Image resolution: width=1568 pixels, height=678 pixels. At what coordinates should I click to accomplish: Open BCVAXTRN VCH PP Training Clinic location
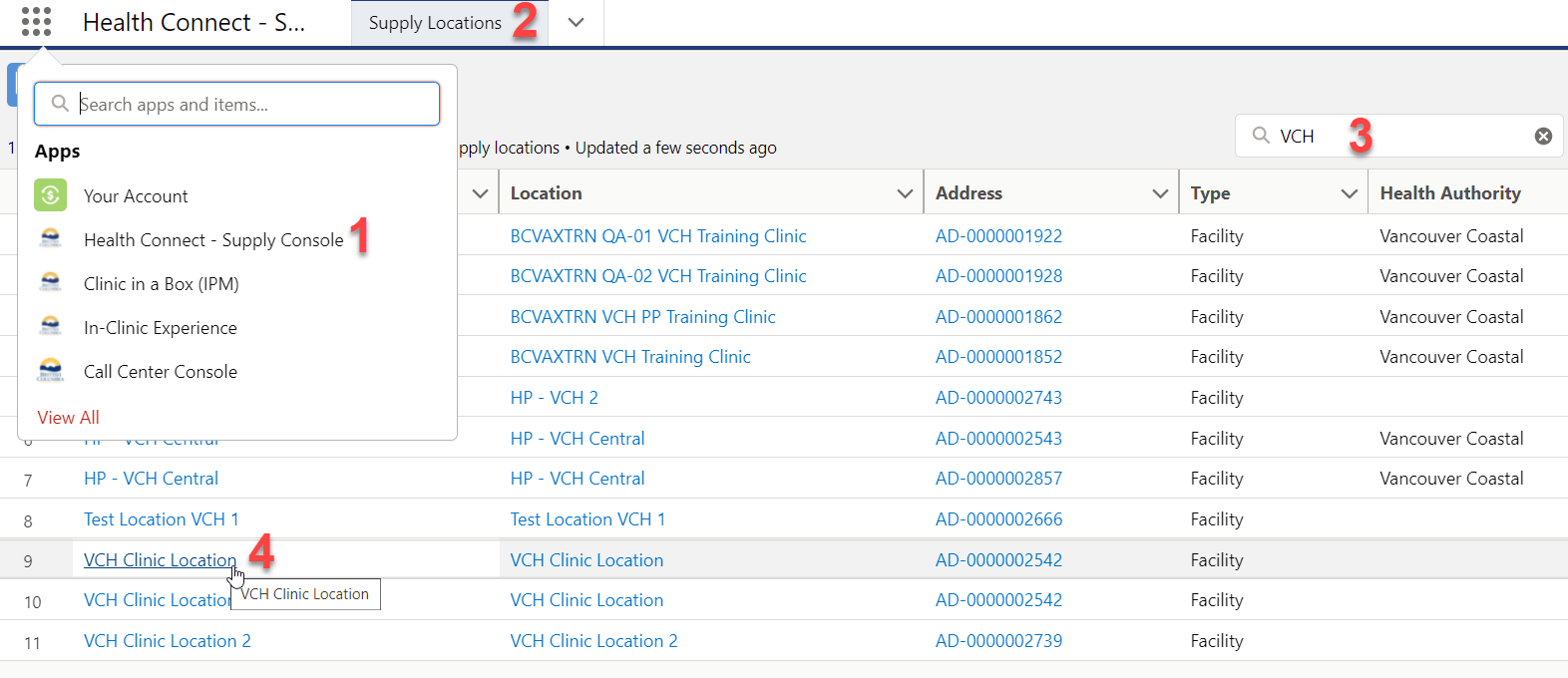(x=643, y=317)
